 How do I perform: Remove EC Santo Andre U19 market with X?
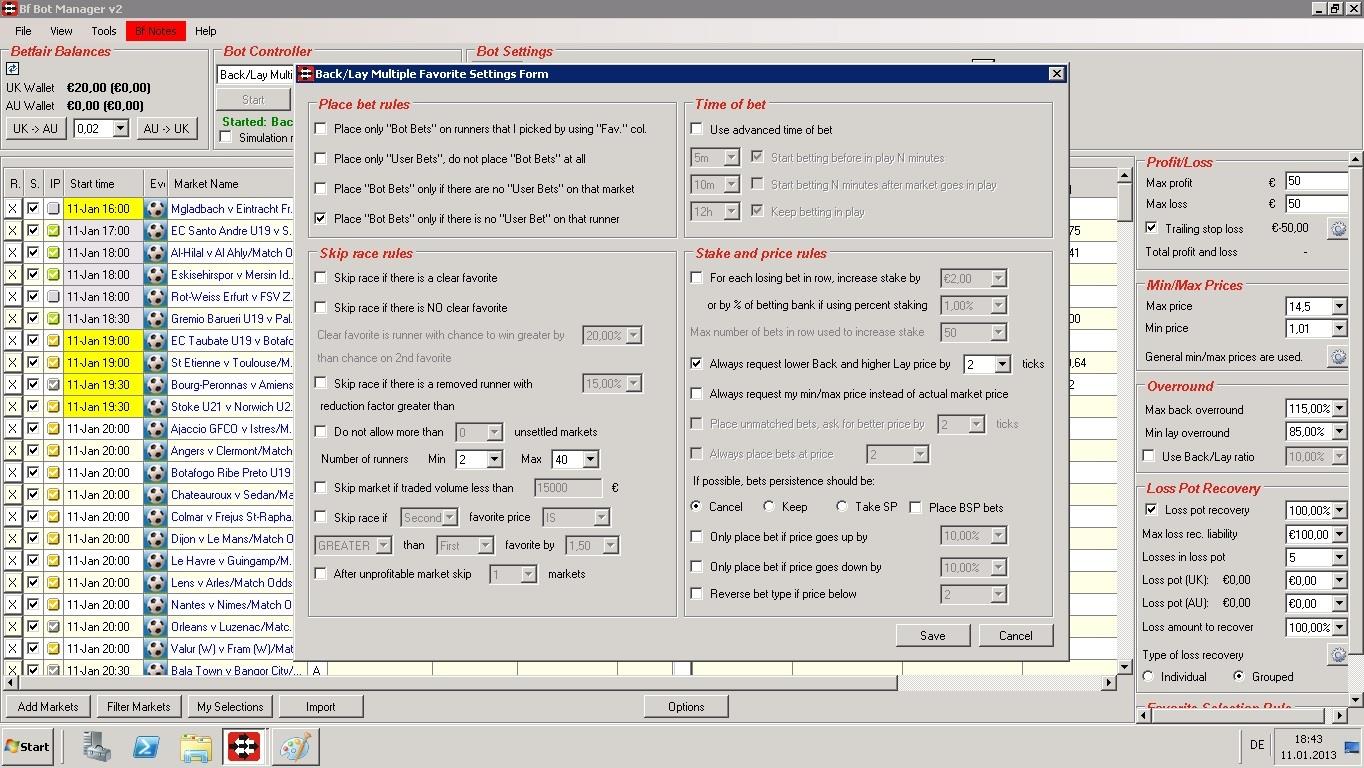point(13,231)
